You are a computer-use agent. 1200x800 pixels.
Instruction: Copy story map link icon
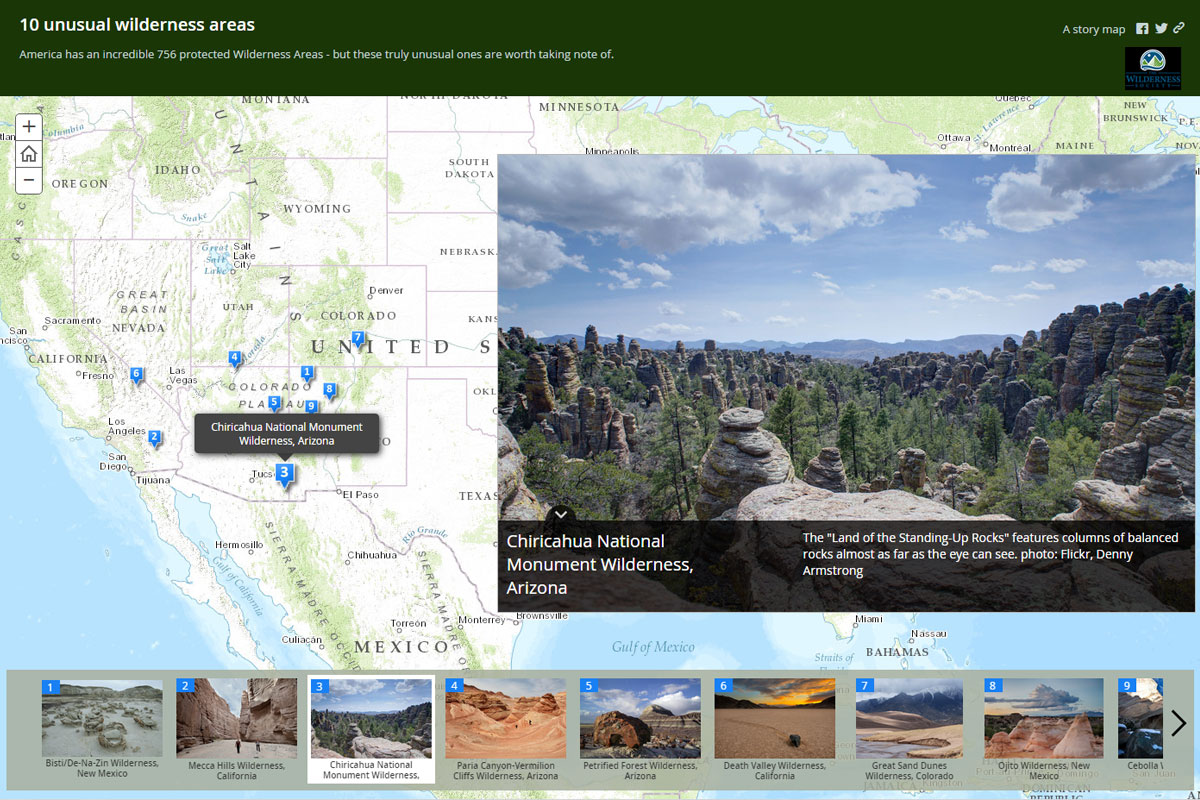(1179, 29)
